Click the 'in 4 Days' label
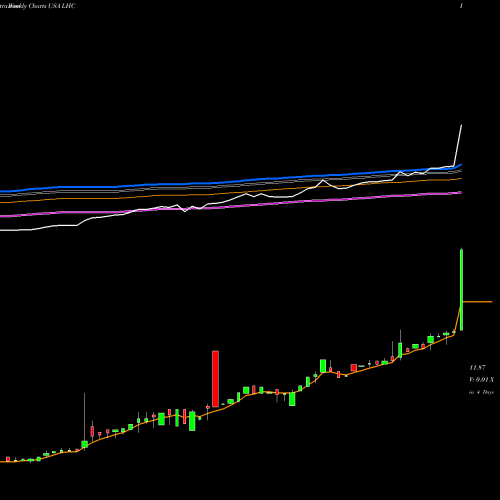Image resolution: width=500 pixels, height=500 pixels. click(x=481, y=392)
